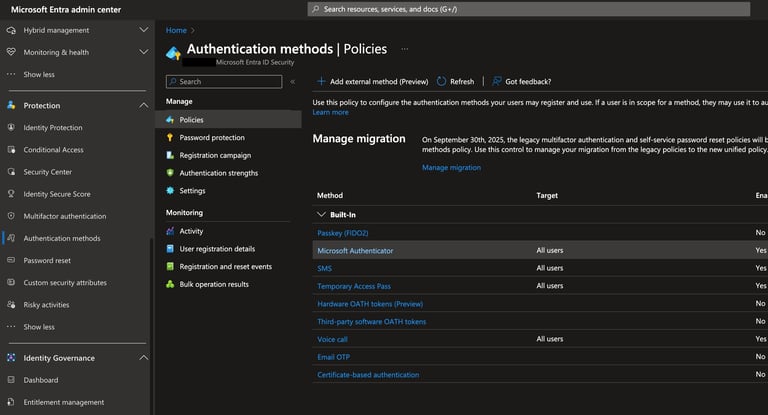Click the Identity Secure Score trophy icon
The width and height of the screenshot is (768, 415).
point(11,194)
